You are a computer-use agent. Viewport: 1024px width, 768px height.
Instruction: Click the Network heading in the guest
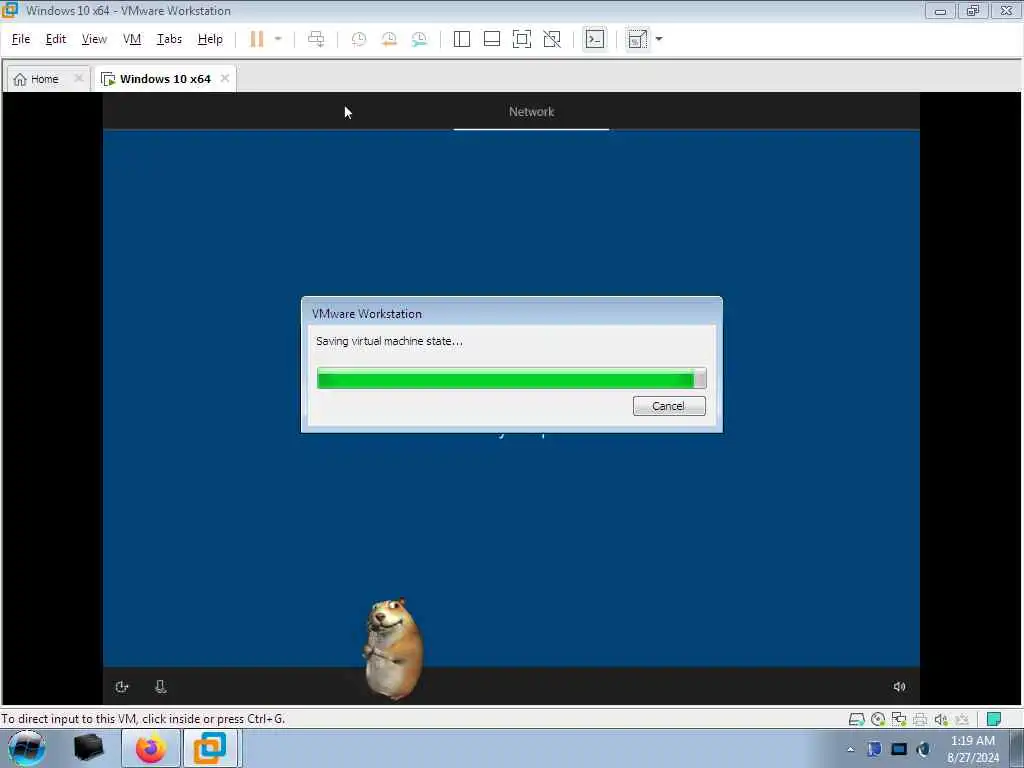(x=531, y=112)
